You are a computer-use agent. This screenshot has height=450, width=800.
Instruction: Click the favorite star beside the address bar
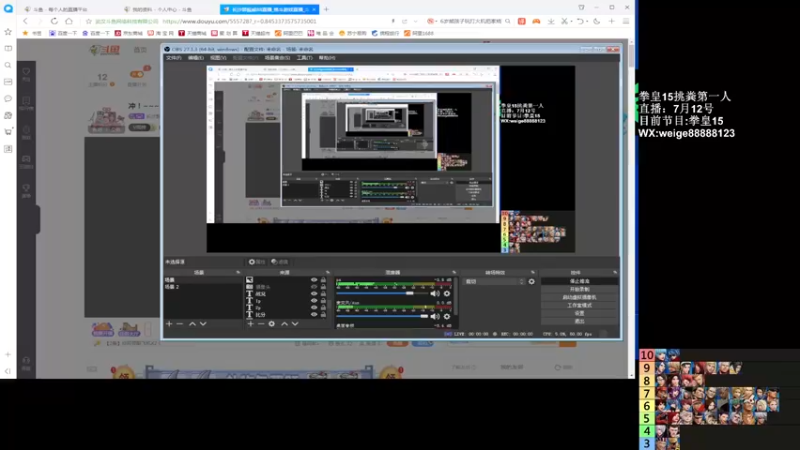click(89, 21)
